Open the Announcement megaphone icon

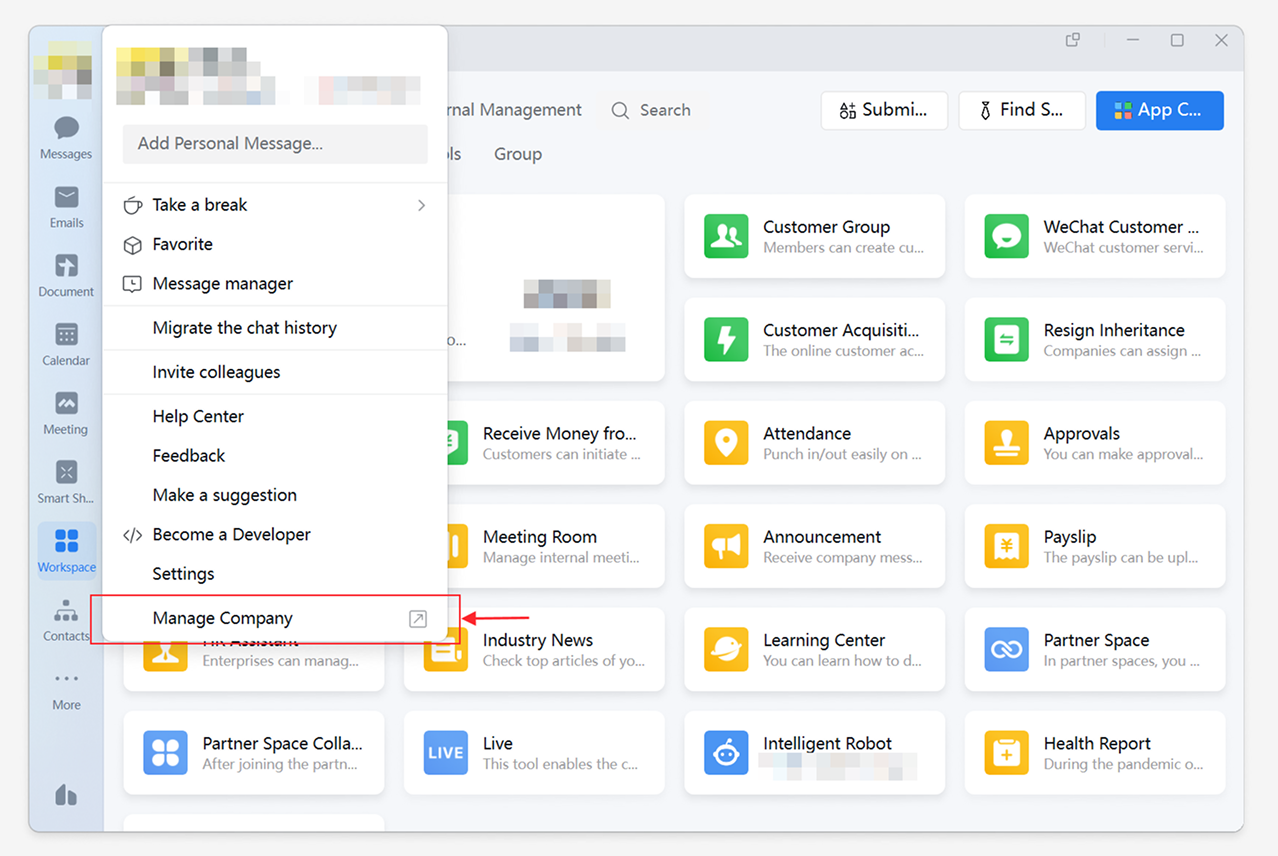[x=726, y=546]
